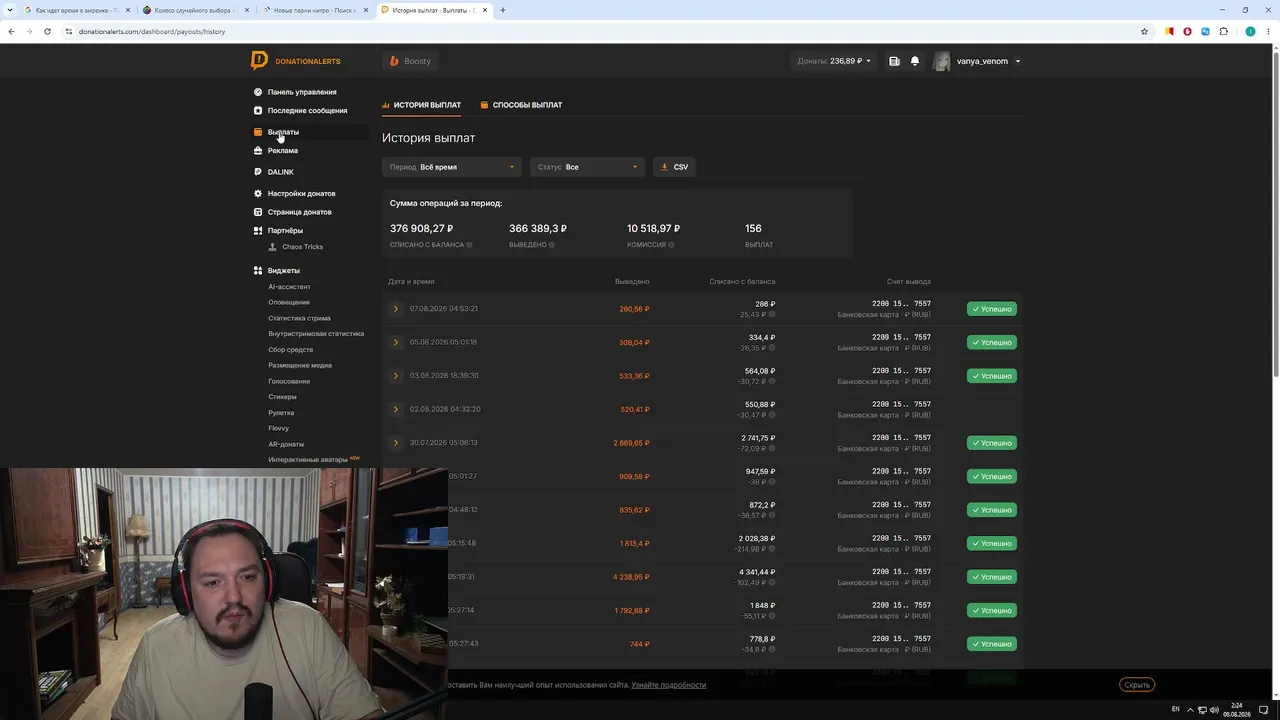The width and height of the screenshot is (1280, 720).
Task: Open the Голосования widget
Action: point(289,381)
